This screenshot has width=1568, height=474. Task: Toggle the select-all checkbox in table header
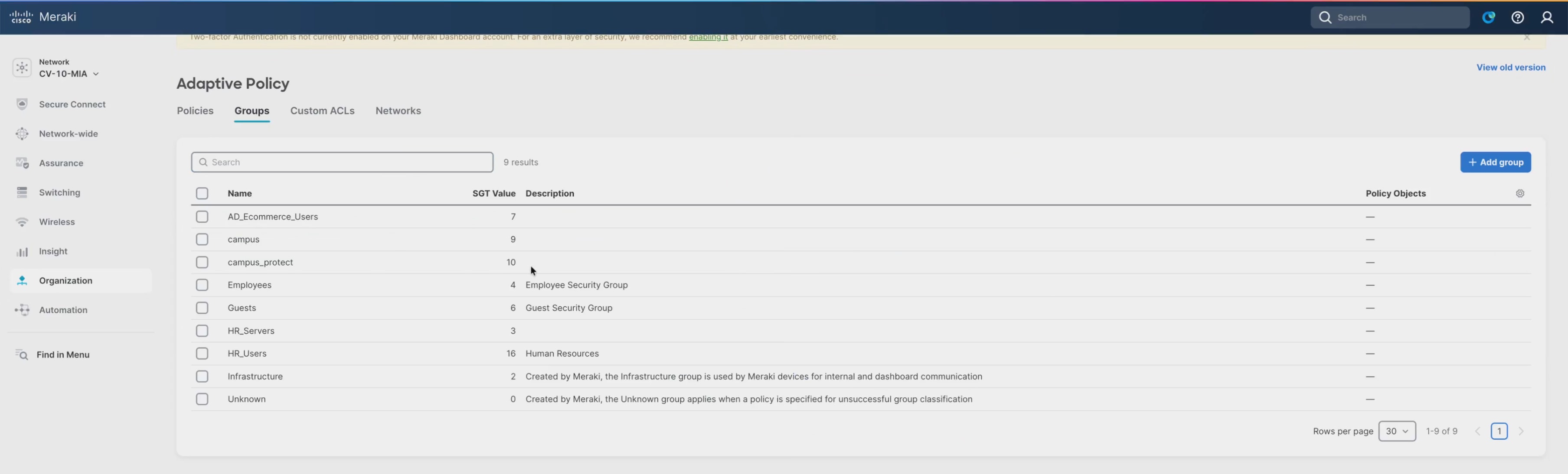[x=202, y=194]
